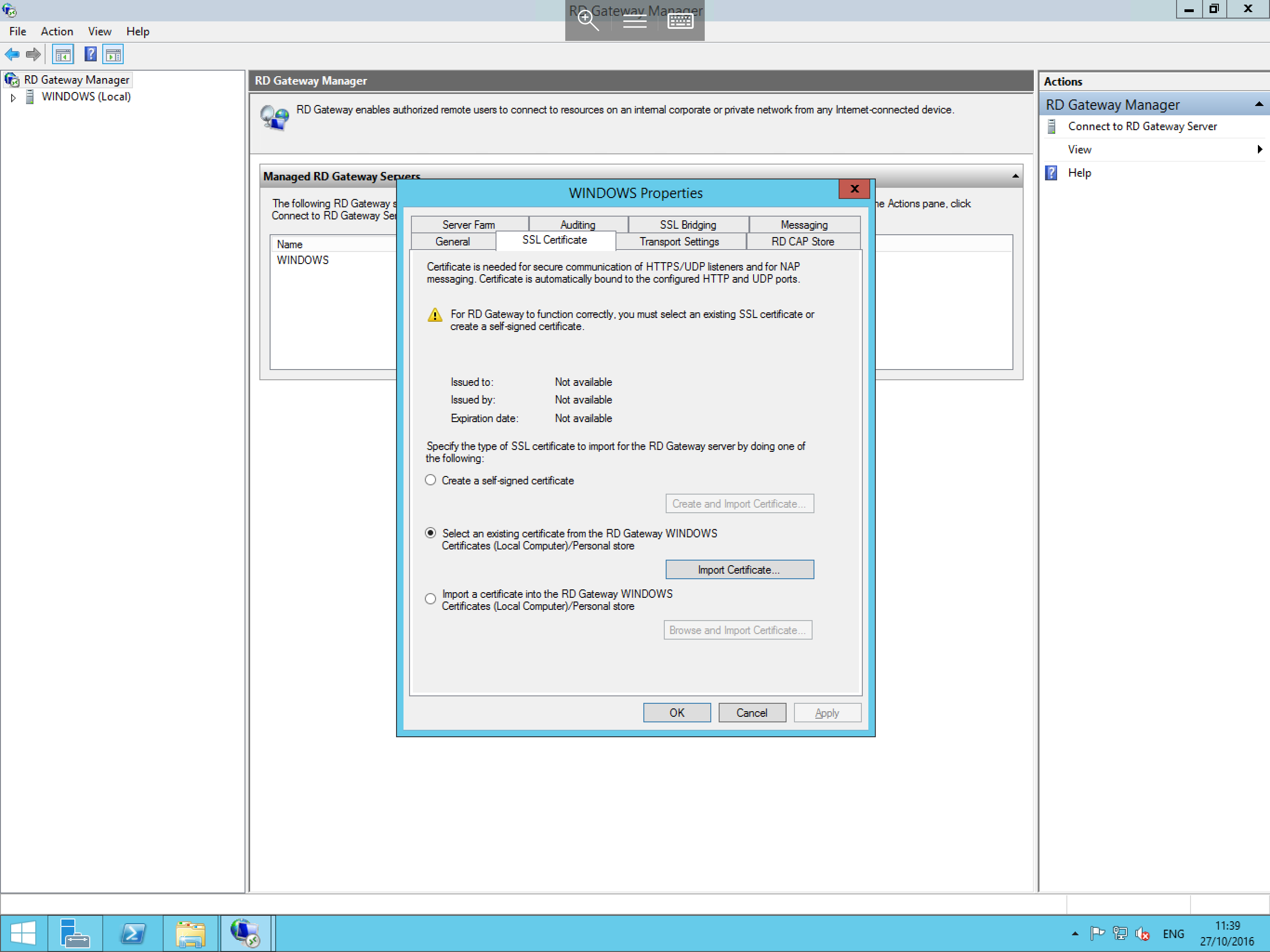1270x952 pixels.
Task: Click Create and Import Certificate... button
Action: coord(739,503)
